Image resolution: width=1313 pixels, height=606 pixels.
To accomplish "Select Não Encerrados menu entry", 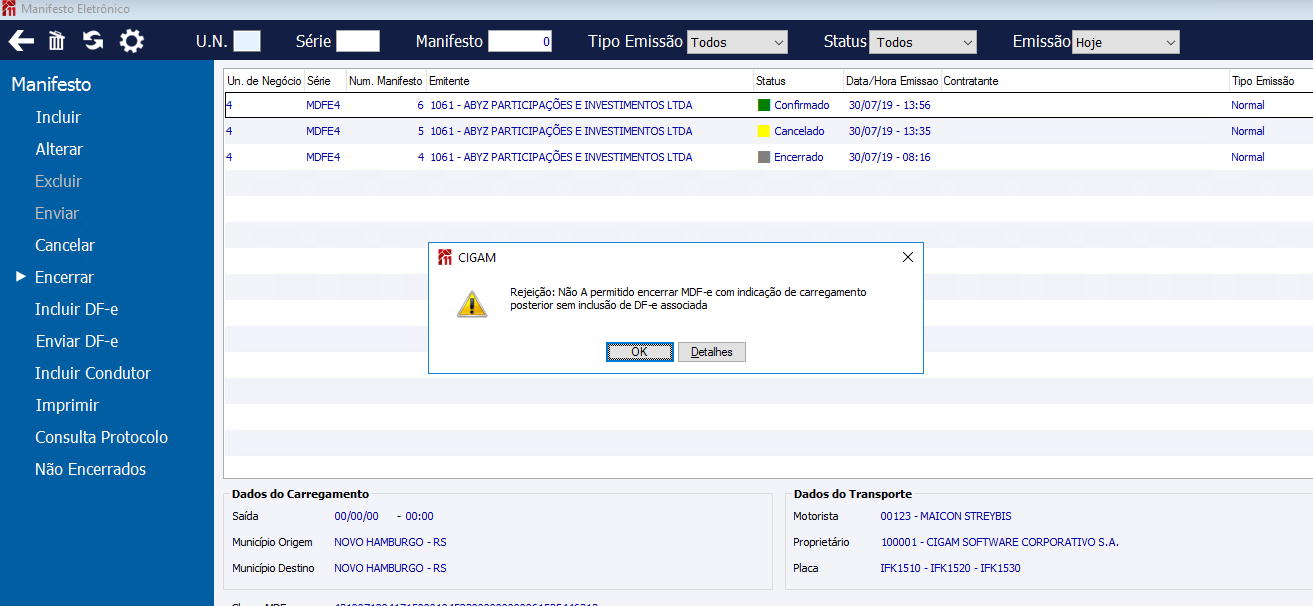I will point(90,469).
